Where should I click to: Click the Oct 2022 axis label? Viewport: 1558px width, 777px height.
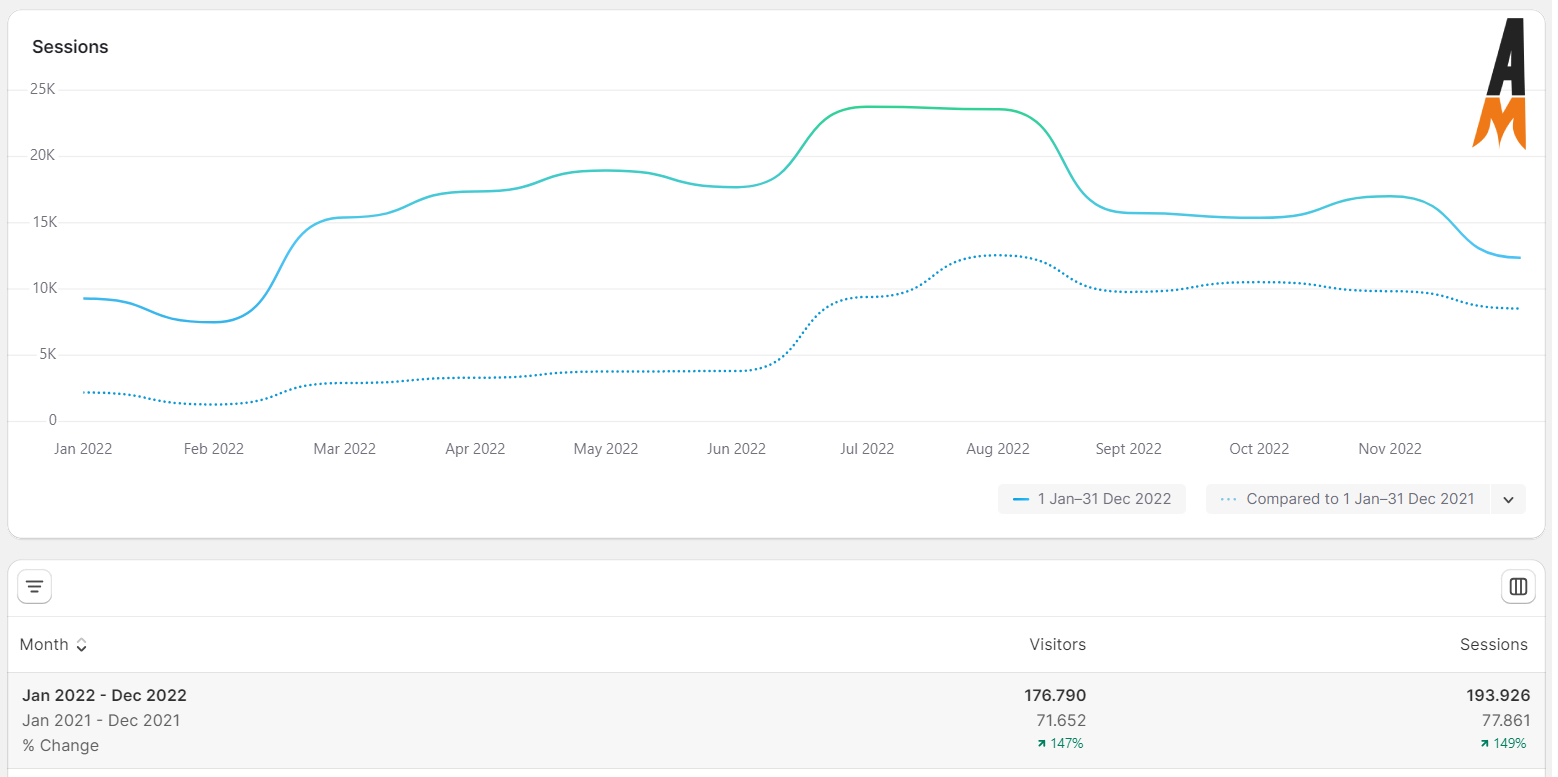point(1259,449)
